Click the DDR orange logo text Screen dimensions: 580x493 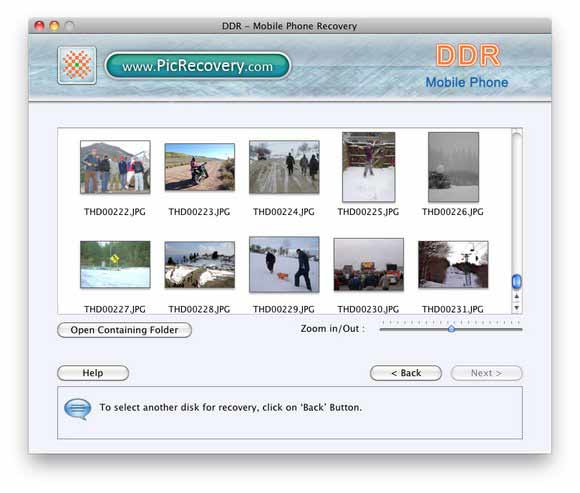(468, 55)
